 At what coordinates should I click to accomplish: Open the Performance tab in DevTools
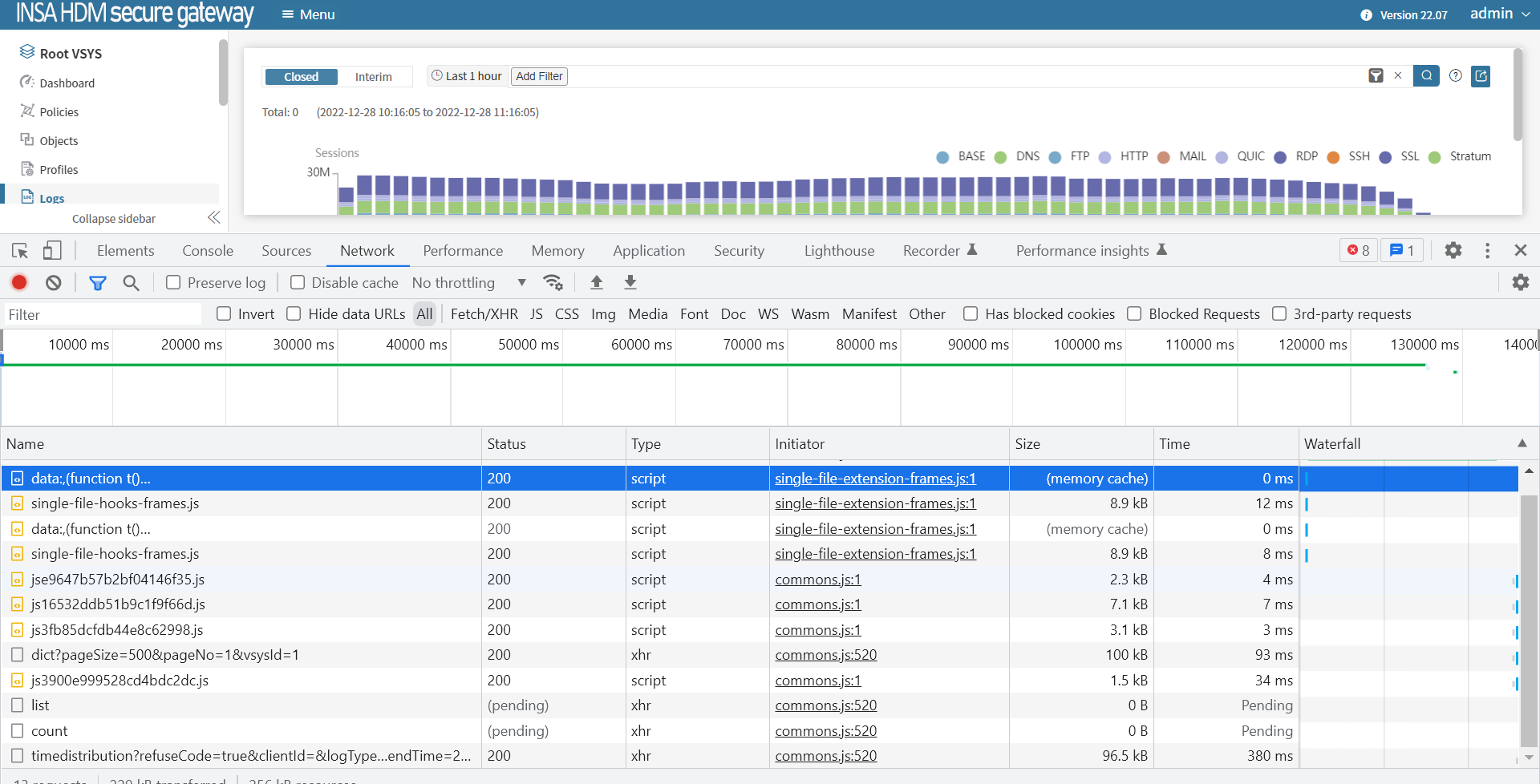(463, 251)
